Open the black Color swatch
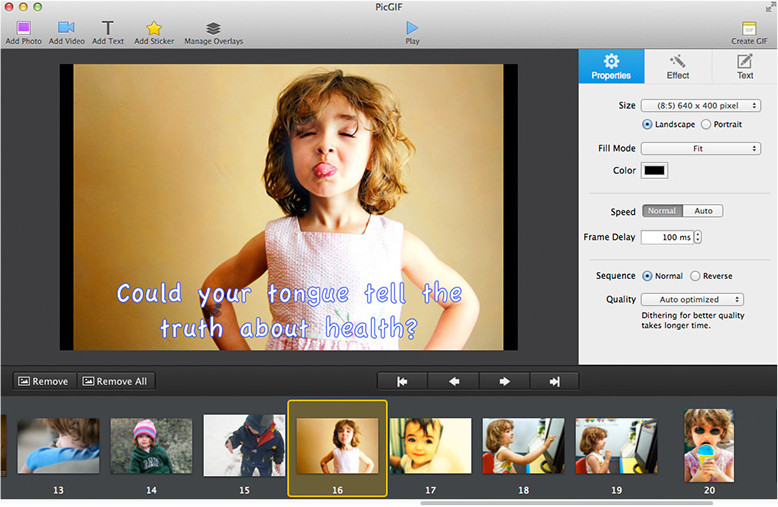778x507 pixels. pos(654,170)
